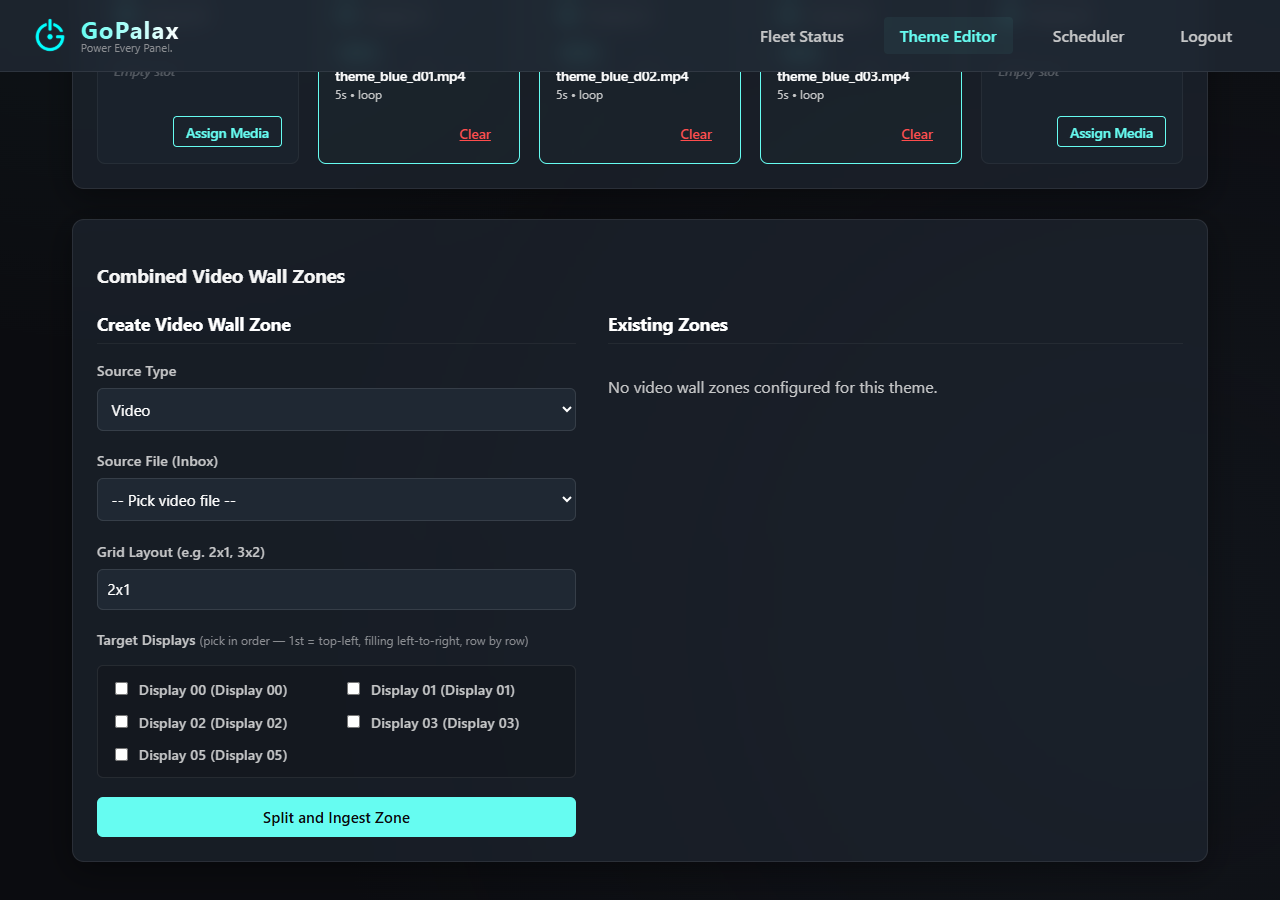Check the Display 00 checkbox
Image resolution: width=1280 pixels, height=900 pixels.
[x=122, y=689]
